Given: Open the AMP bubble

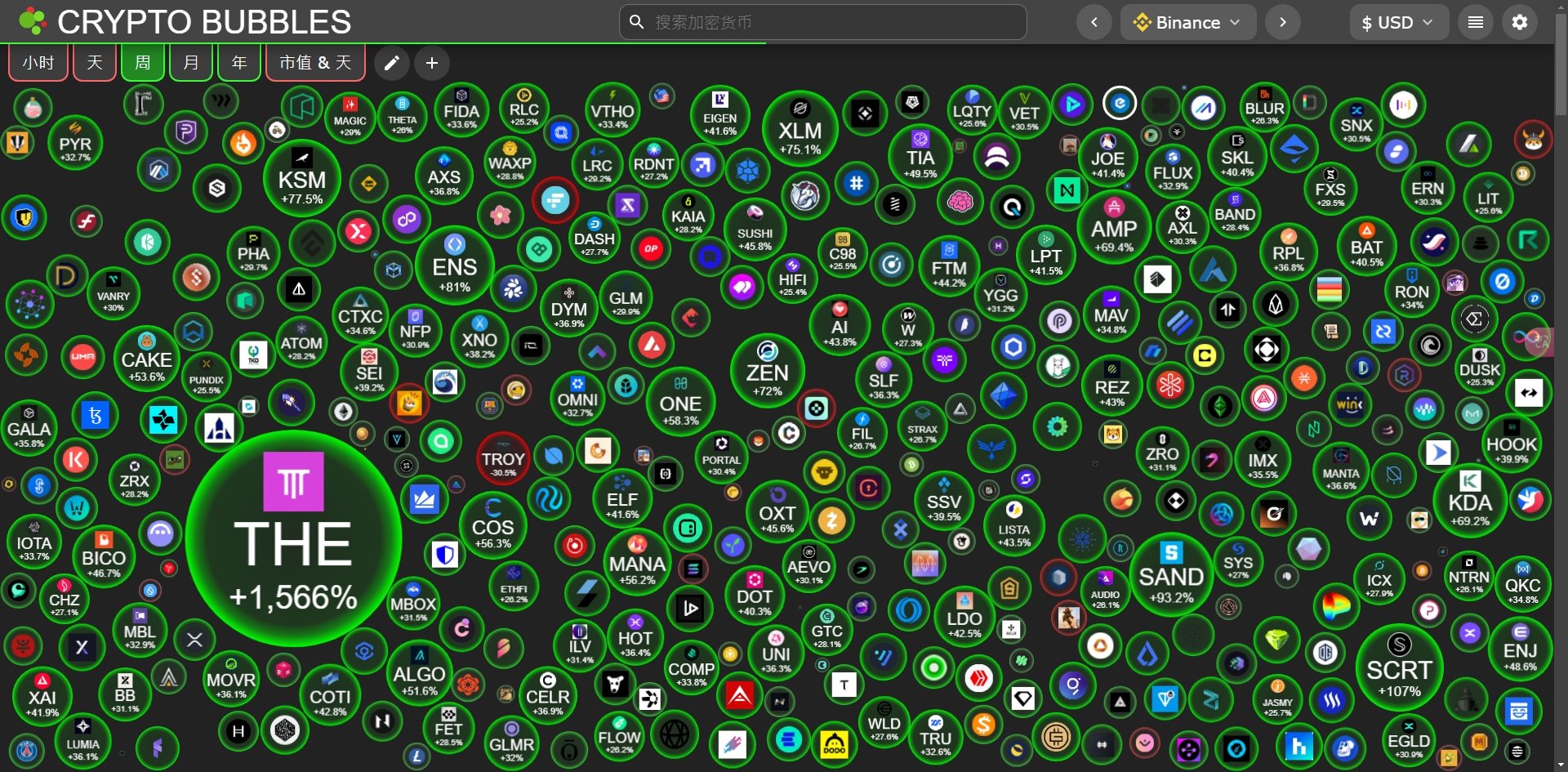Looking at the screenshot, I should coord(1114,227).
